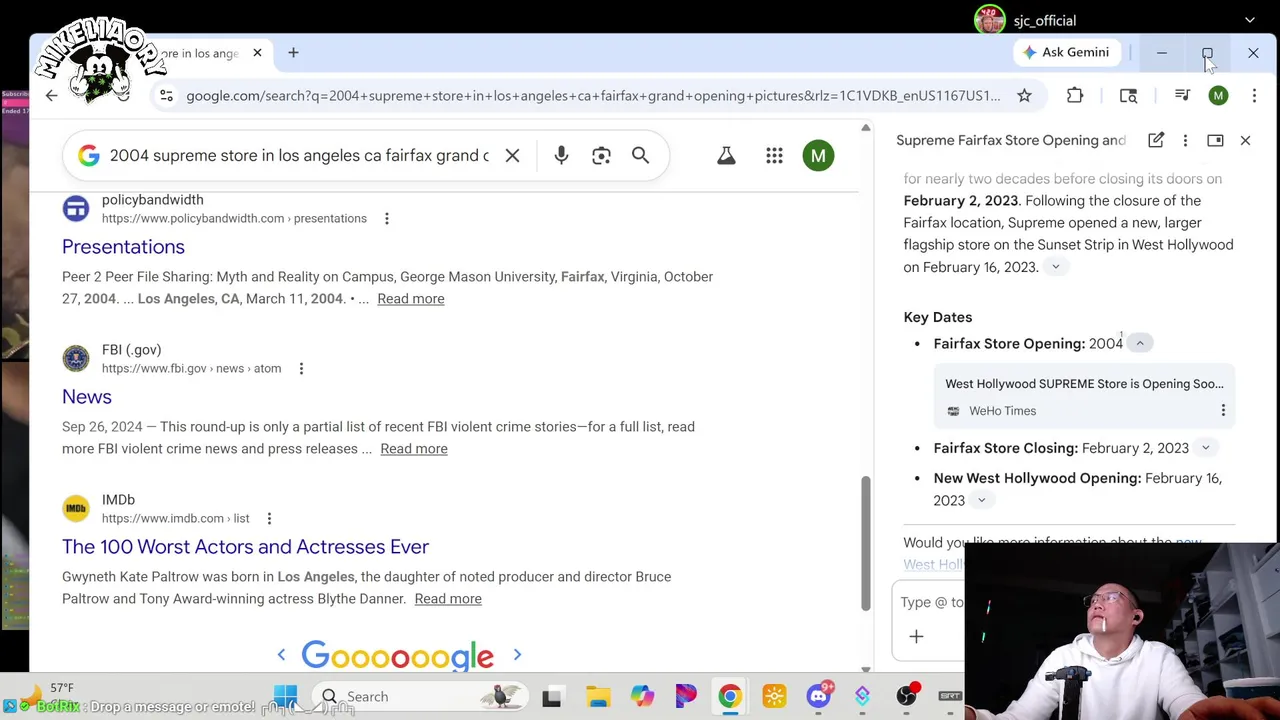The height and width of the screenshot is (720, 1280).
Task: Open Copilot from the taskbar
Action: point(642,697)
